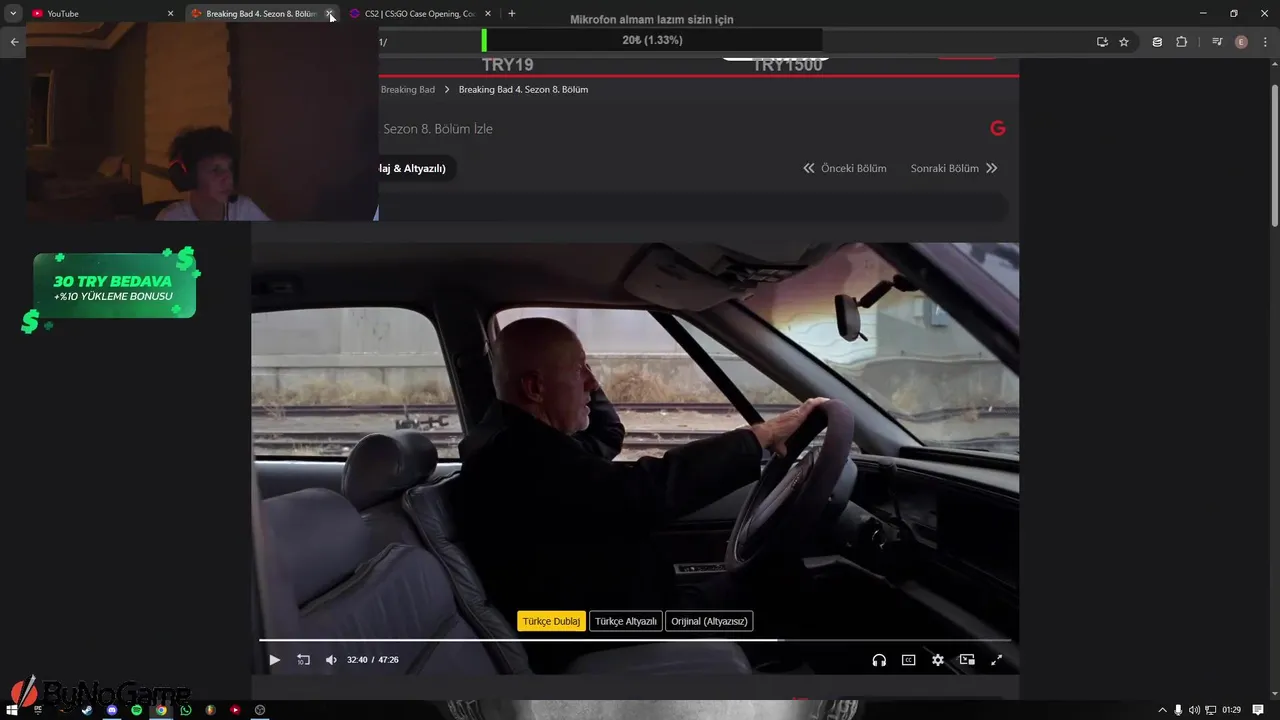The image size is (1280, 720).
Task: Open the system volume tray icon
Action: pyautogui.click(x=1194, y=710)
